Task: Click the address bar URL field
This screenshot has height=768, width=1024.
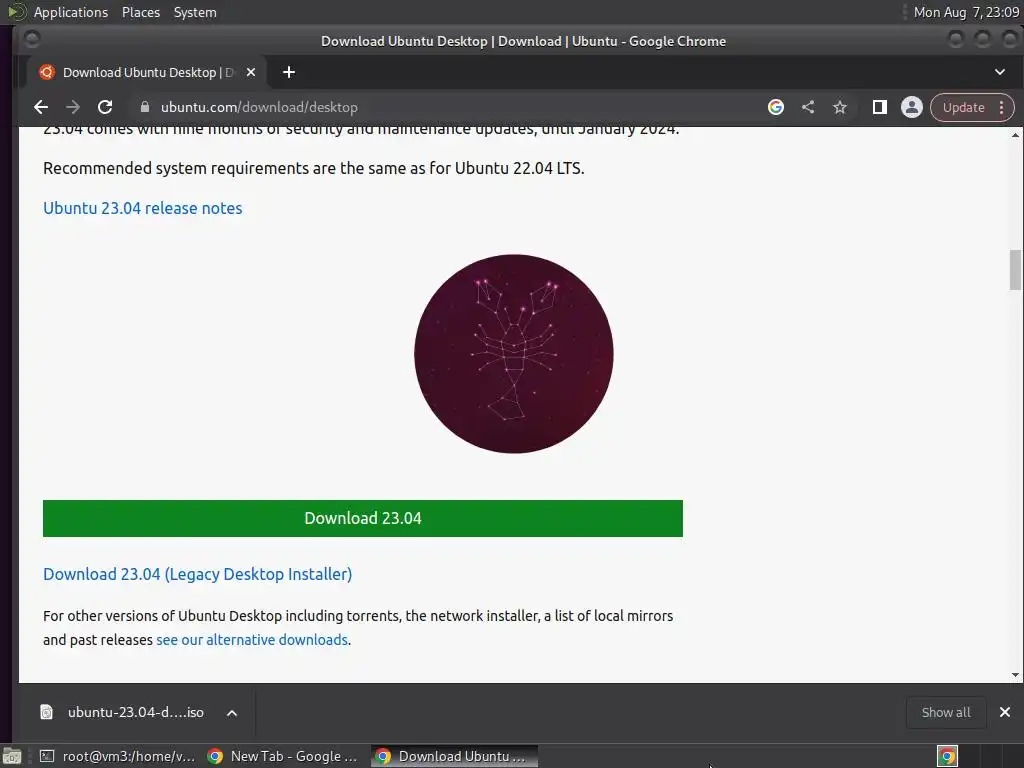Action: click(451, 107)
